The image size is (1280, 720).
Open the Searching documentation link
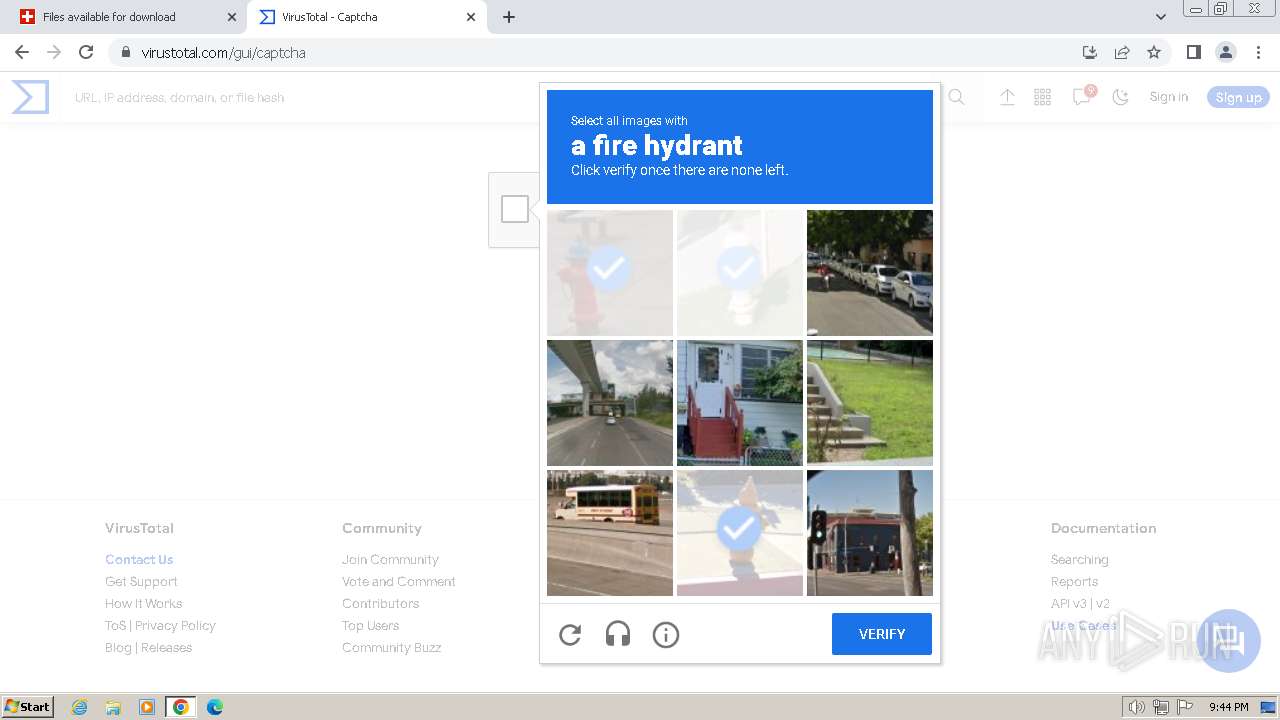point(1079,559)
